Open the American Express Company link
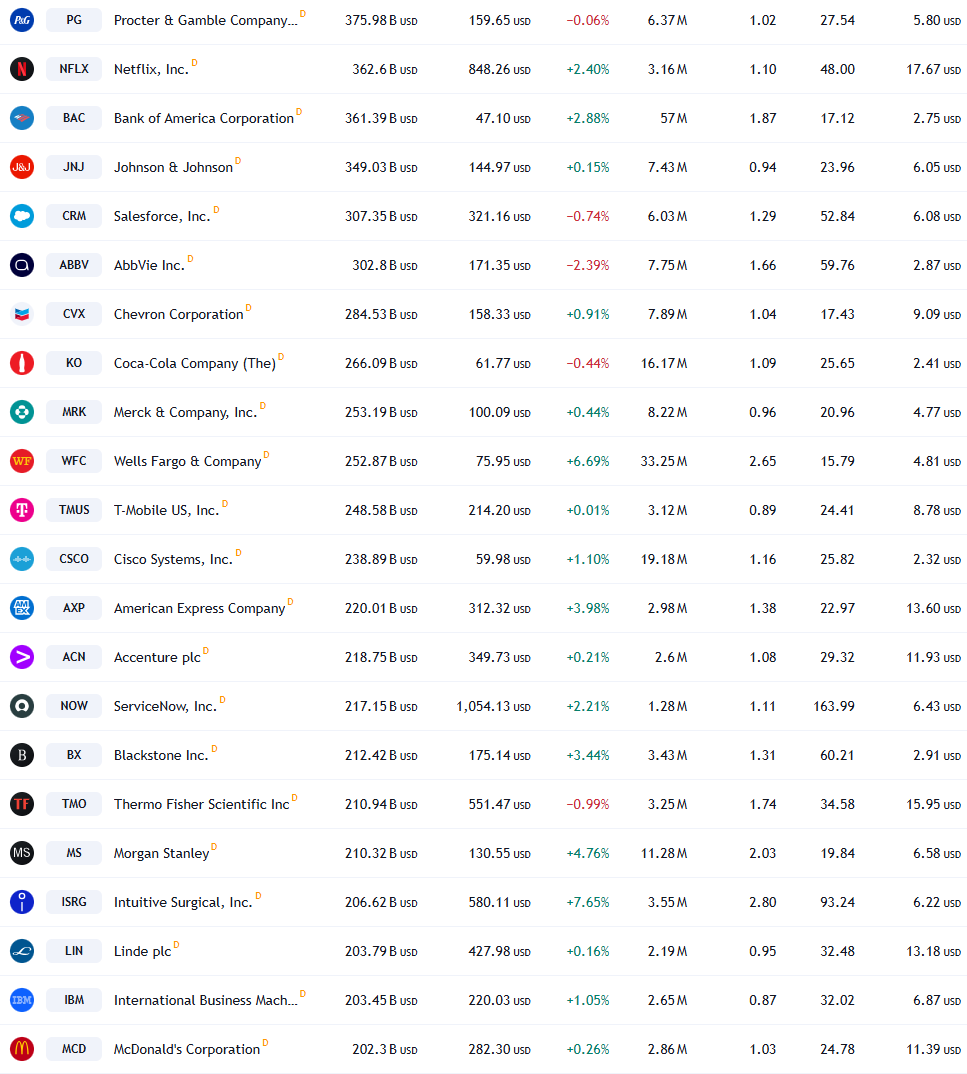Viewport: 967px width, 1074px height. click(199, 608)
